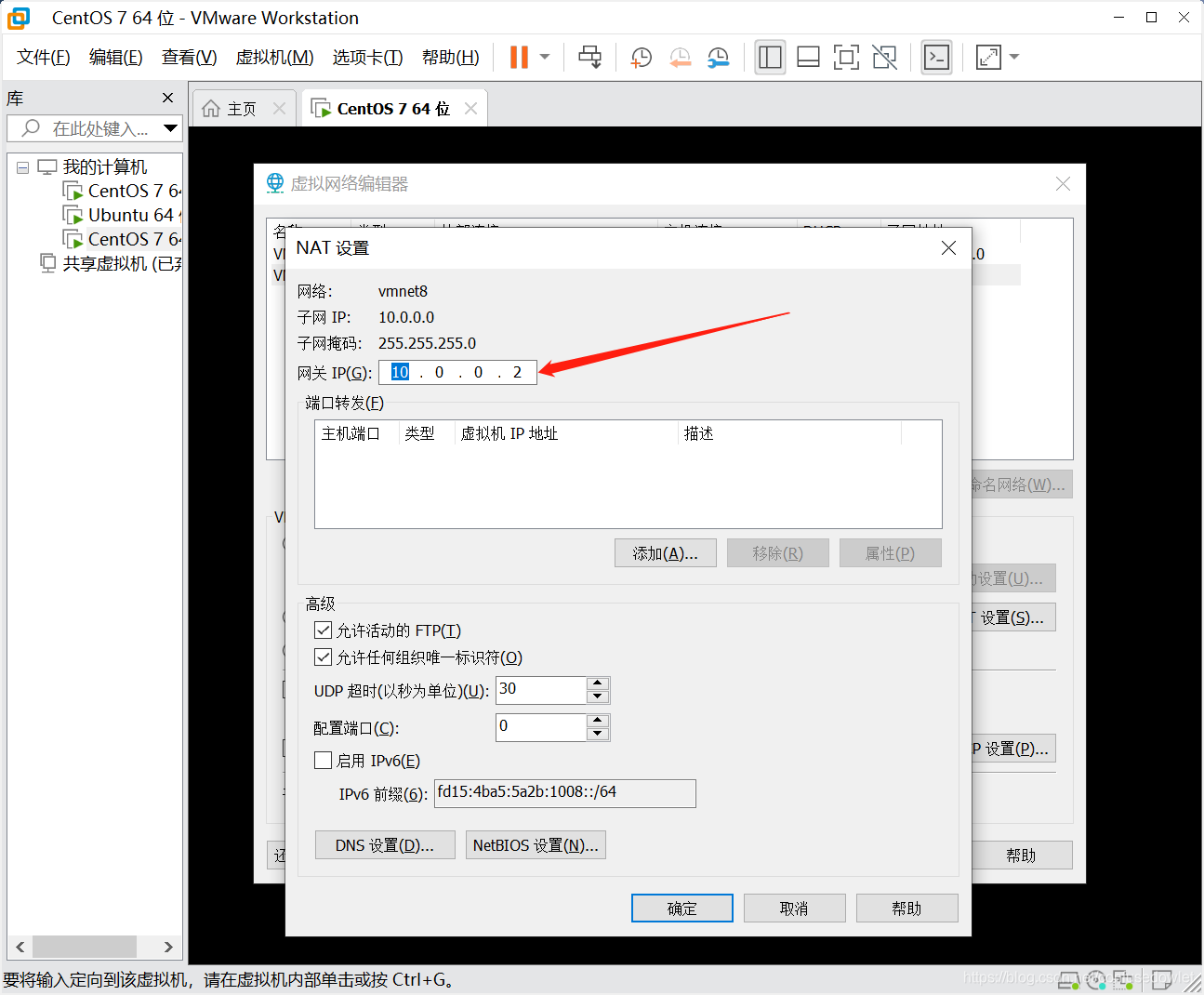Toggle 允许活动的 FTP checkbox
Image resolution: width=1204 pixels, height=995 pixels.
pyautogui.click(x=324, y=630)
